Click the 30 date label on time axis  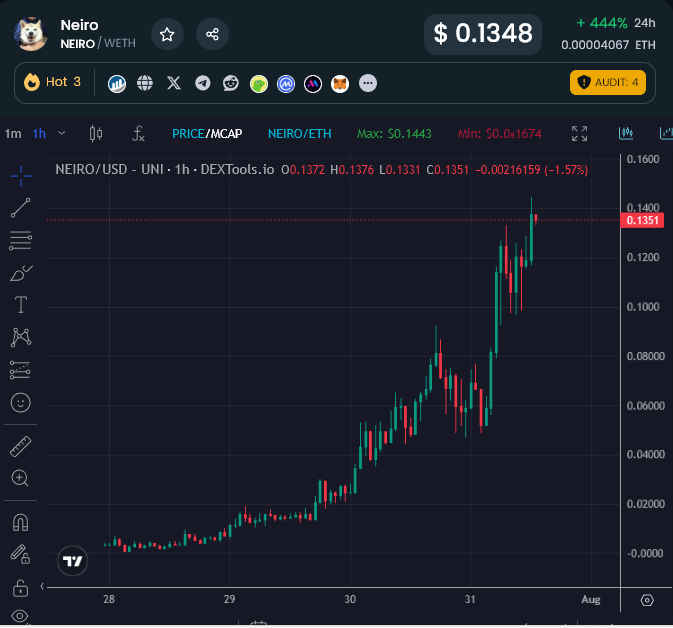350,599
